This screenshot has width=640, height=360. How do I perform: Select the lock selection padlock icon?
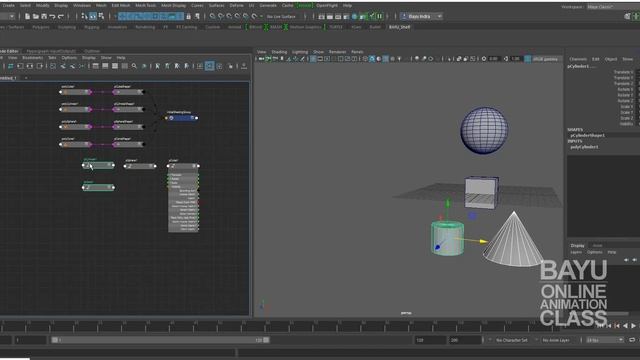coord(188,16)
